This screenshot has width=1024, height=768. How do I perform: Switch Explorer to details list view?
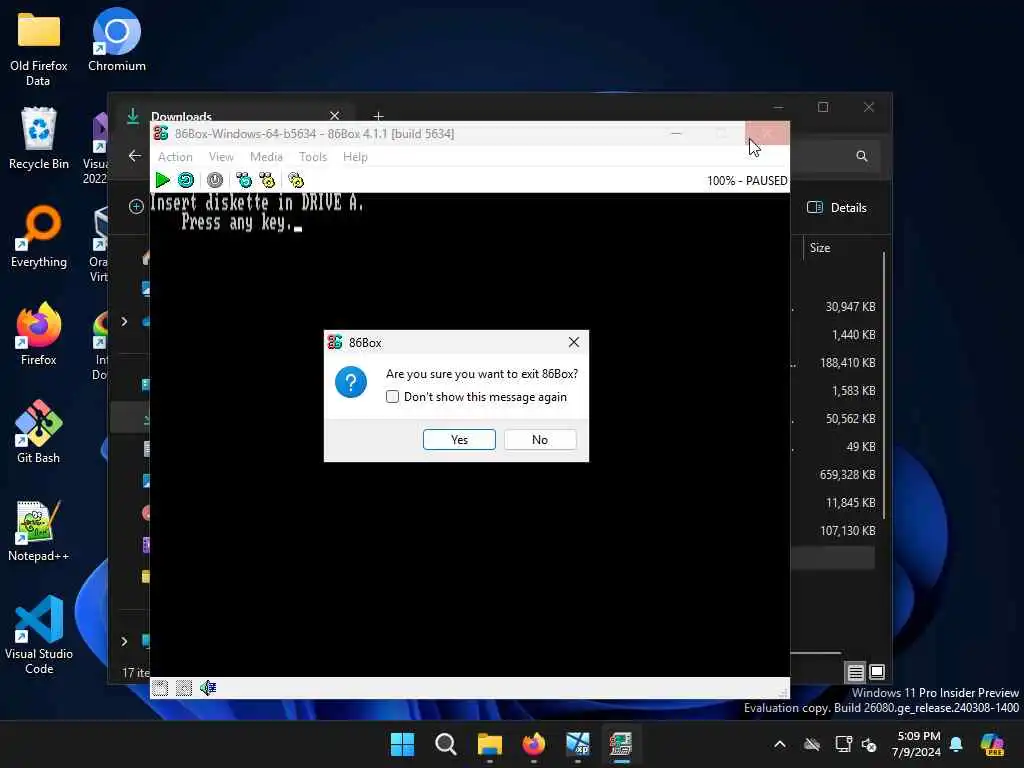[856, 672]
